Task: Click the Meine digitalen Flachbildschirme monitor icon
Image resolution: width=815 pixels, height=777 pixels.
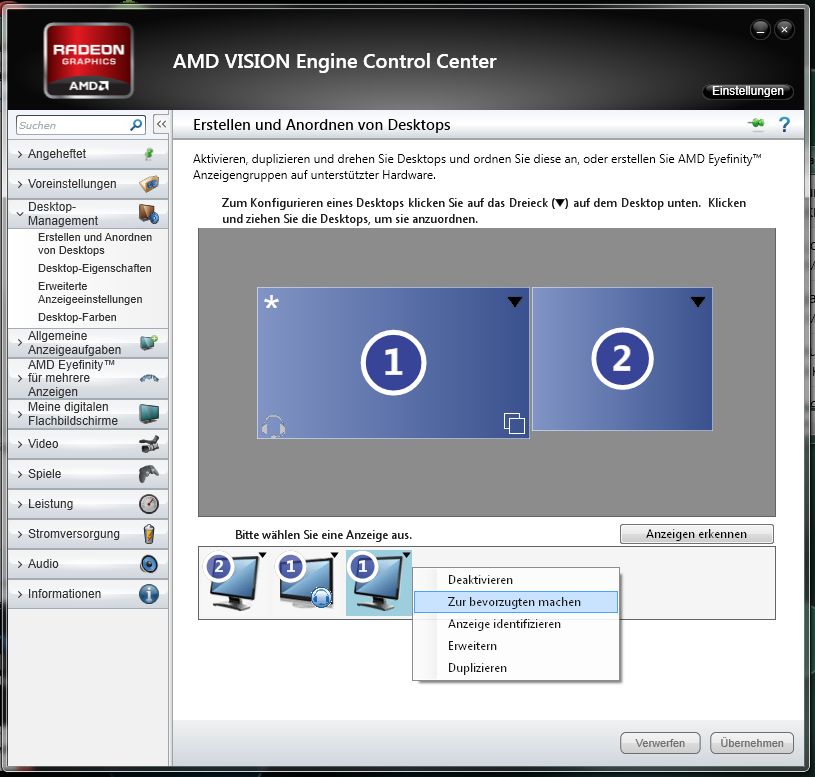Action: (x=149, y=414)
